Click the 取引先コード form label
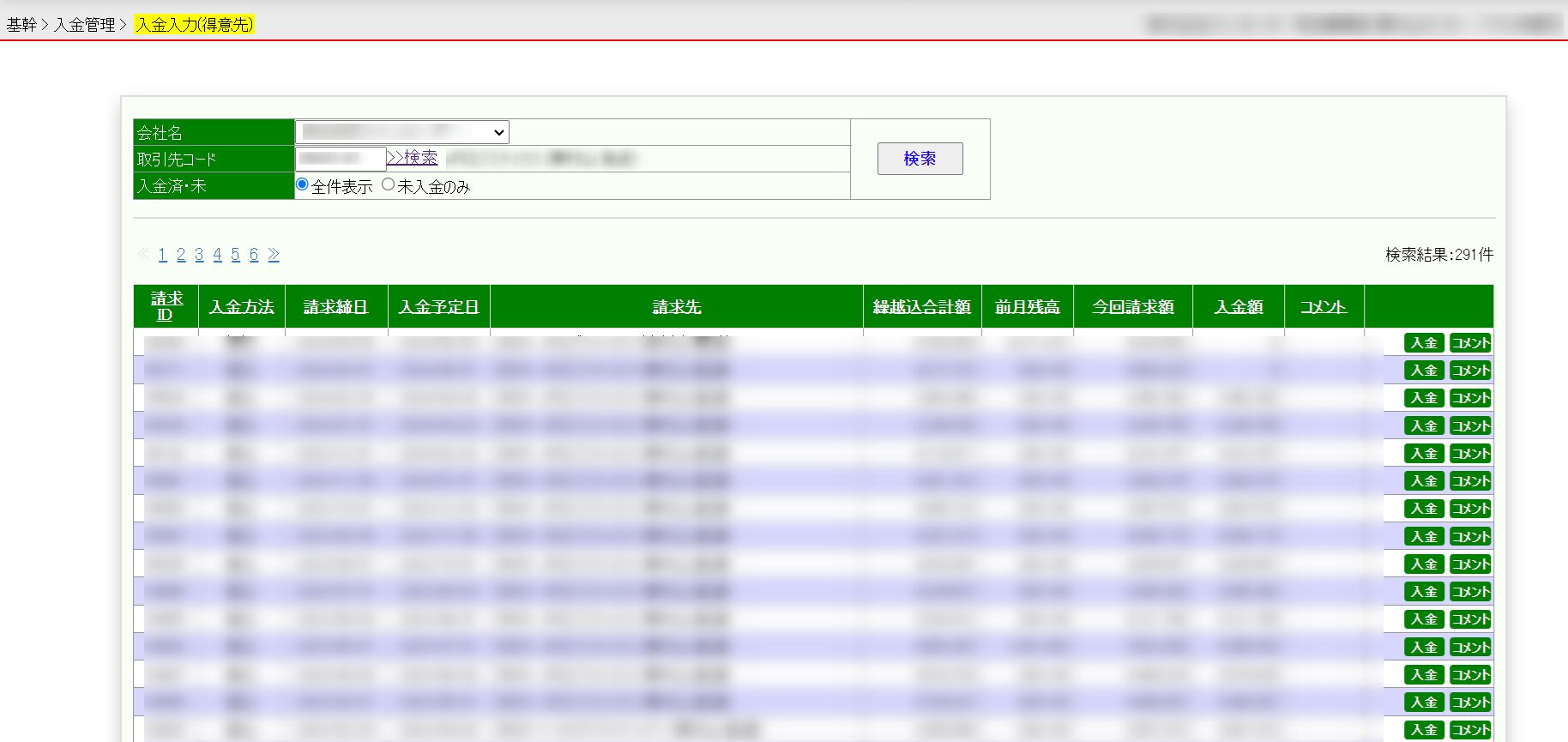The image size is (1568, 742). (x=177, y=160)
